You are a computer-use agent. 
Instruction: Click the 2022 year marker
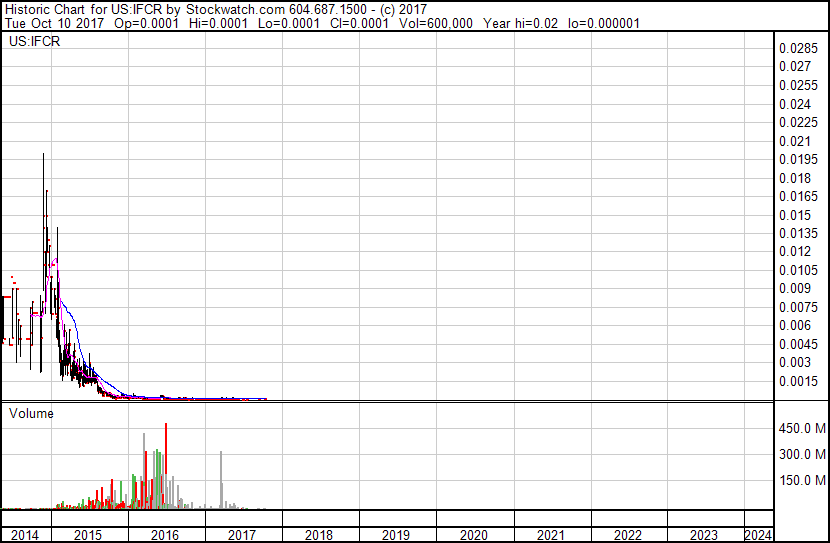(x=627, y=535)
